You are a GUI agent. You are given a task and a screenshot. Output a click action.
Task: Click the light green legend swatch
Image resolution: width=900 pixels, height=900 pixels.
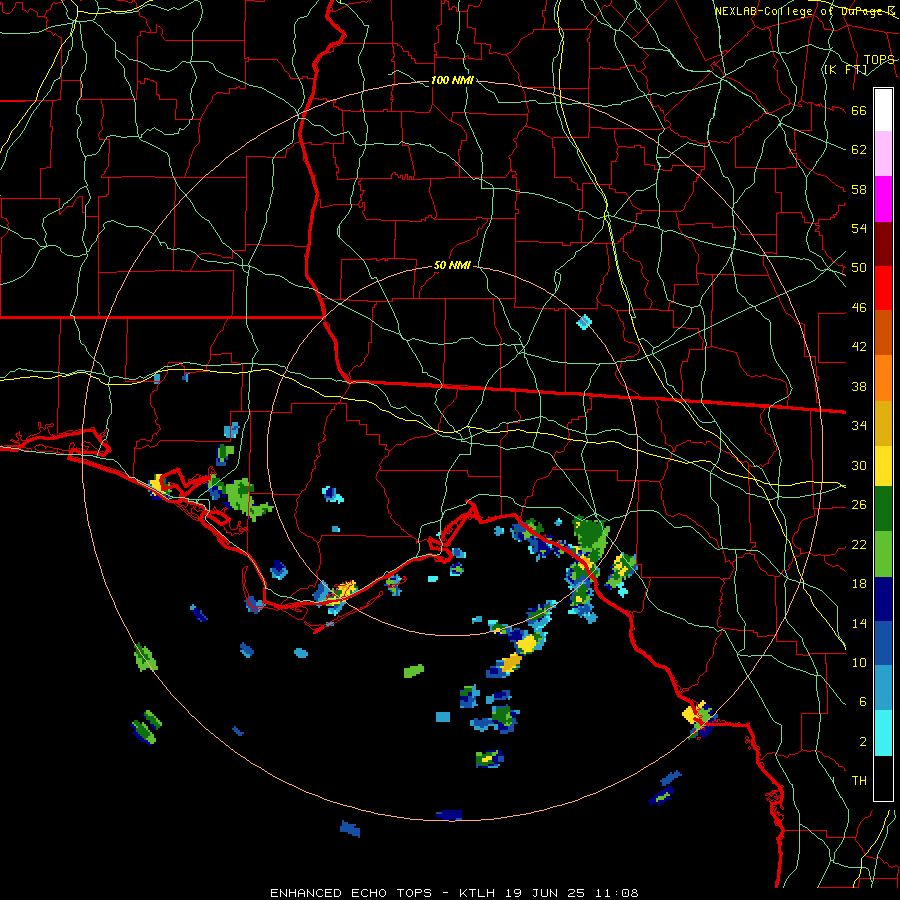[x=883, y=554]
